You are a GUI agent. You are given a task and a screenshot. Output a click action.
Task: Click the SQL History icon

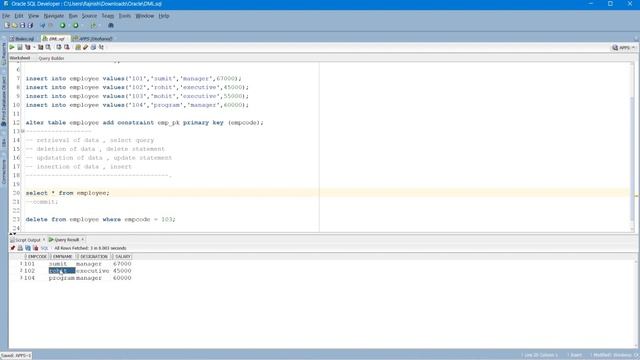coord(101,47)
